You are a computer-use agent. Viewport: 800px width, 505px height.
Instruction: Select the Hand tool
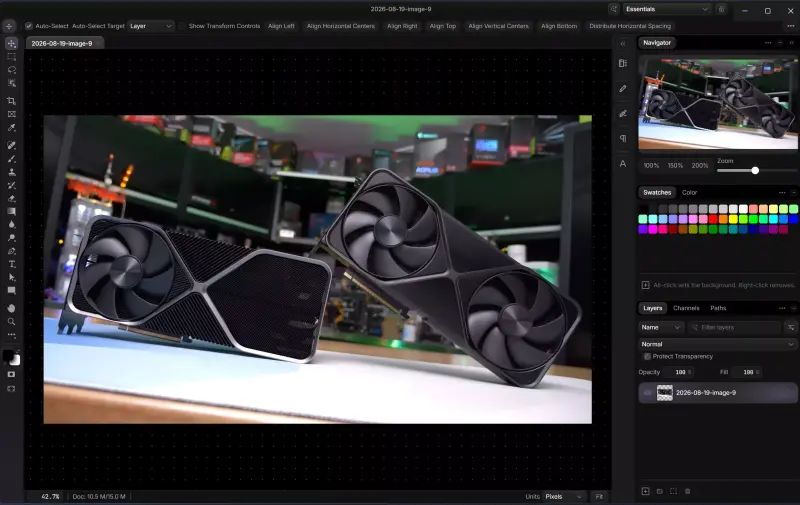[x=11, y=308]
